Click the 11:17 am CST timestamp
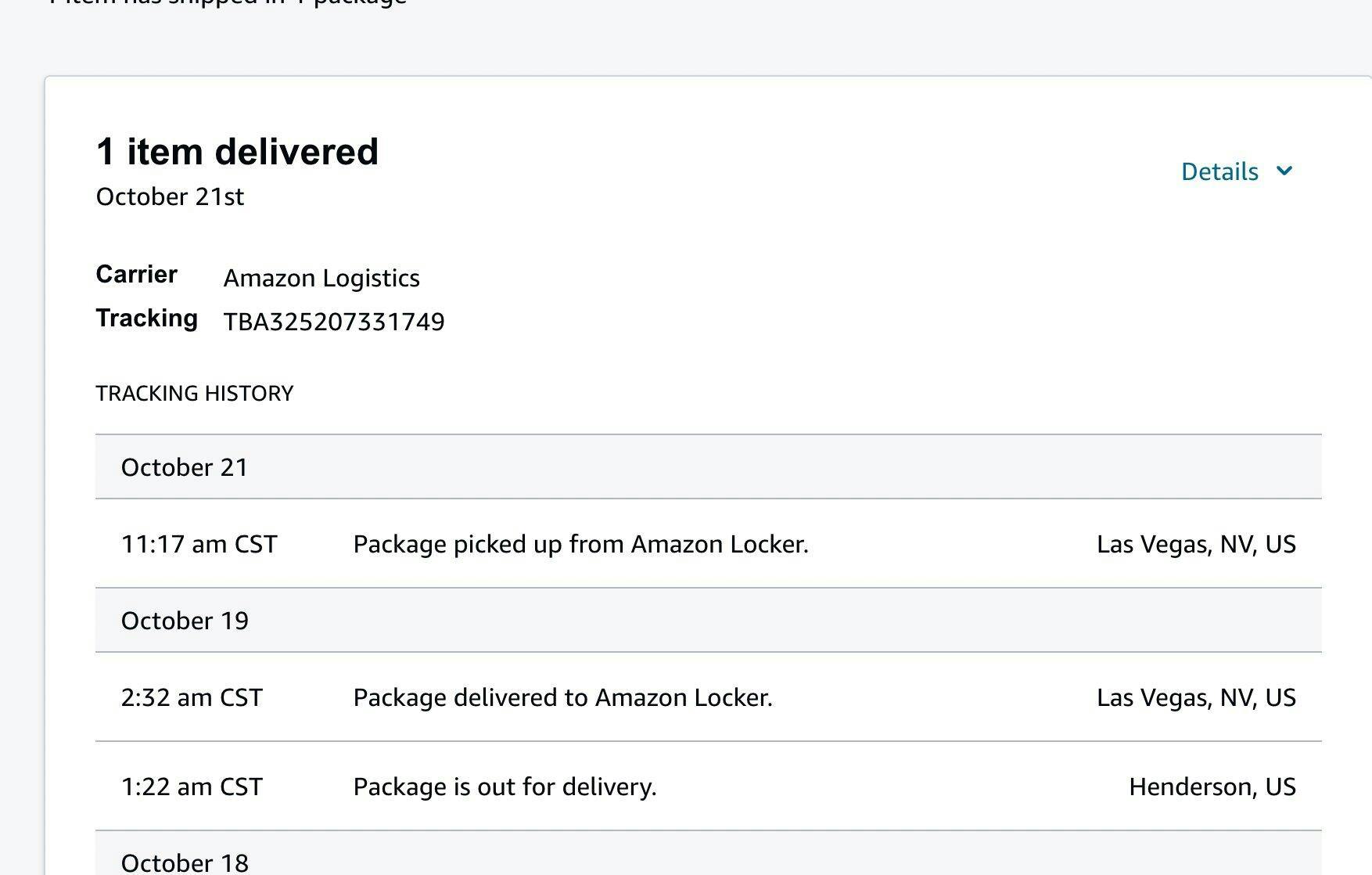The height and width of the screenshot is (875, 1372). tap(199, 544)
